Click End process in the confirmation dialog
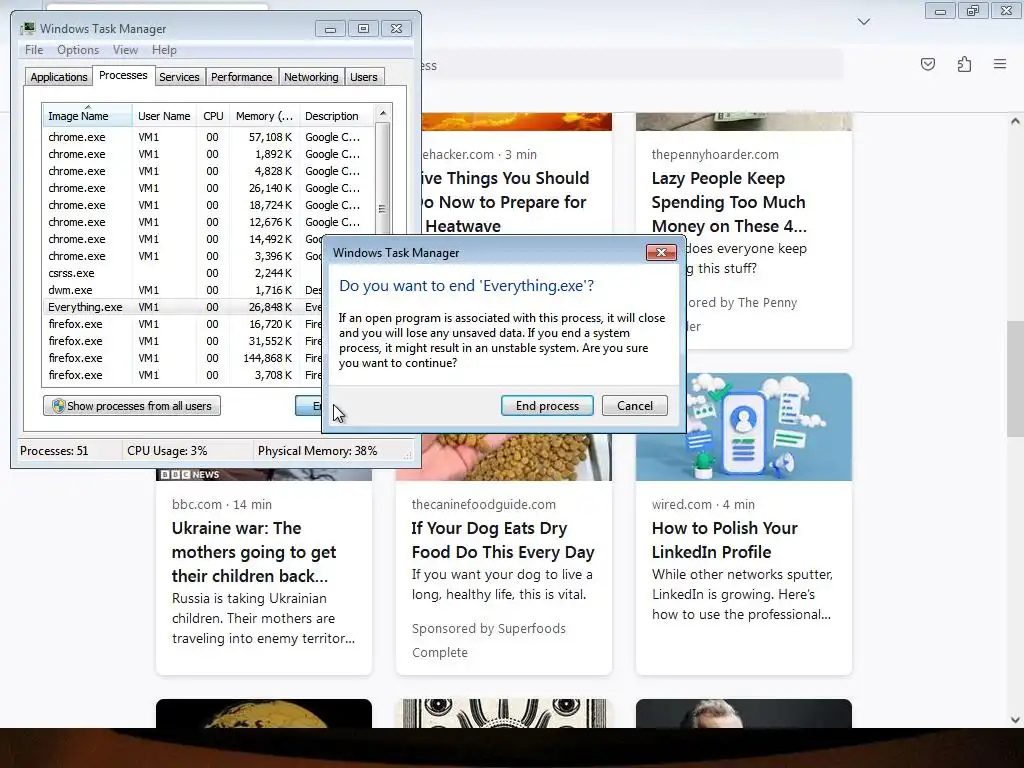The height and width of the screenshot is (768, 1024). pyautogui.click(x=547, y=406)
